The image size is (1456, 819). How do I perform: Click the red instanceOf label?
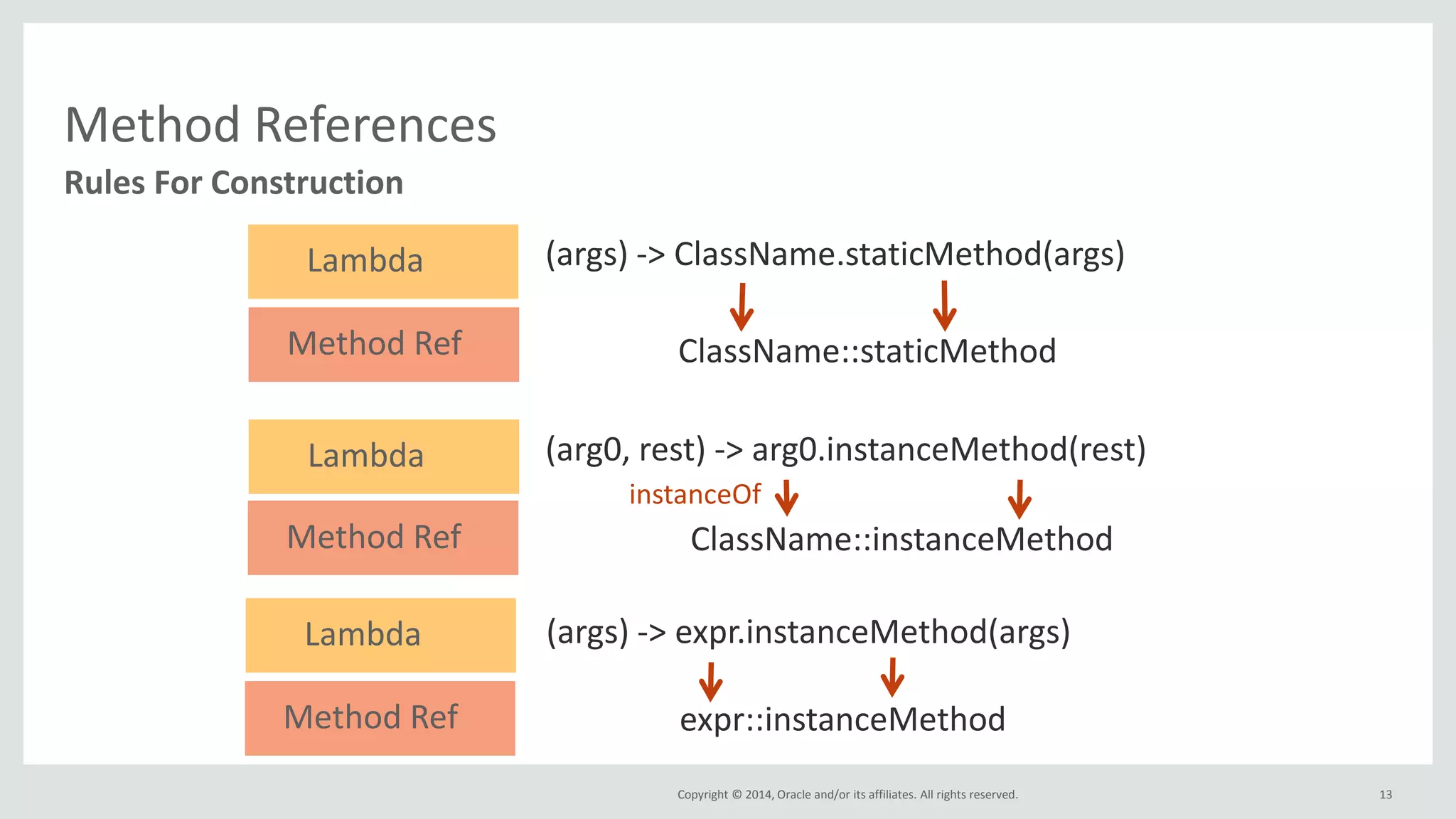(x=695, y=495)
